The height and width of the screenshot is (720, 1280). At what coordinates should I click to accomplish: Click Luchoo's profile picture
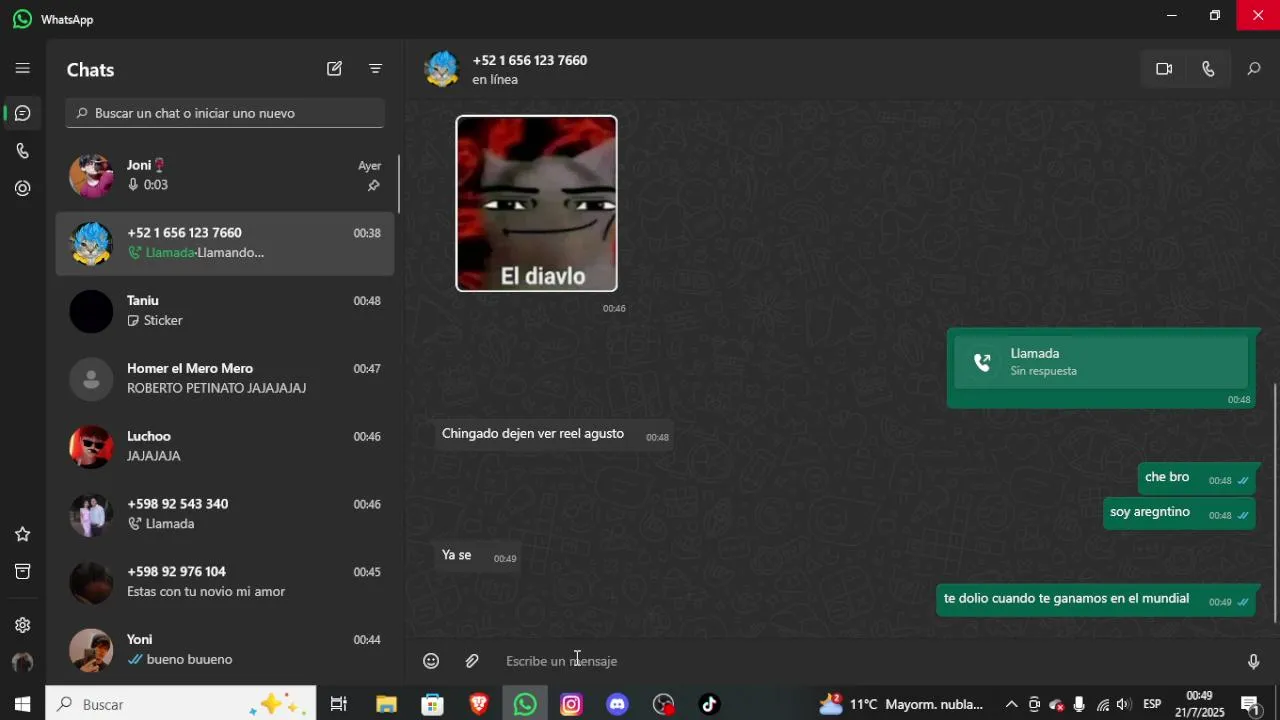click(91, 447)
